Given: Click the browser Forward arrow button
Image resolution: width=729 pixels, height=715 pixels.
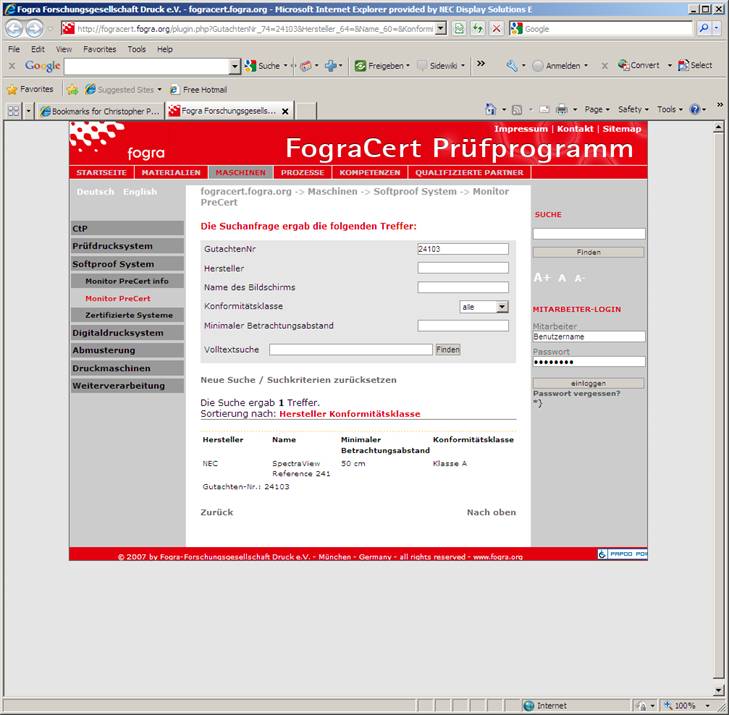Looking at the screenshot, I should pos(33,29).
